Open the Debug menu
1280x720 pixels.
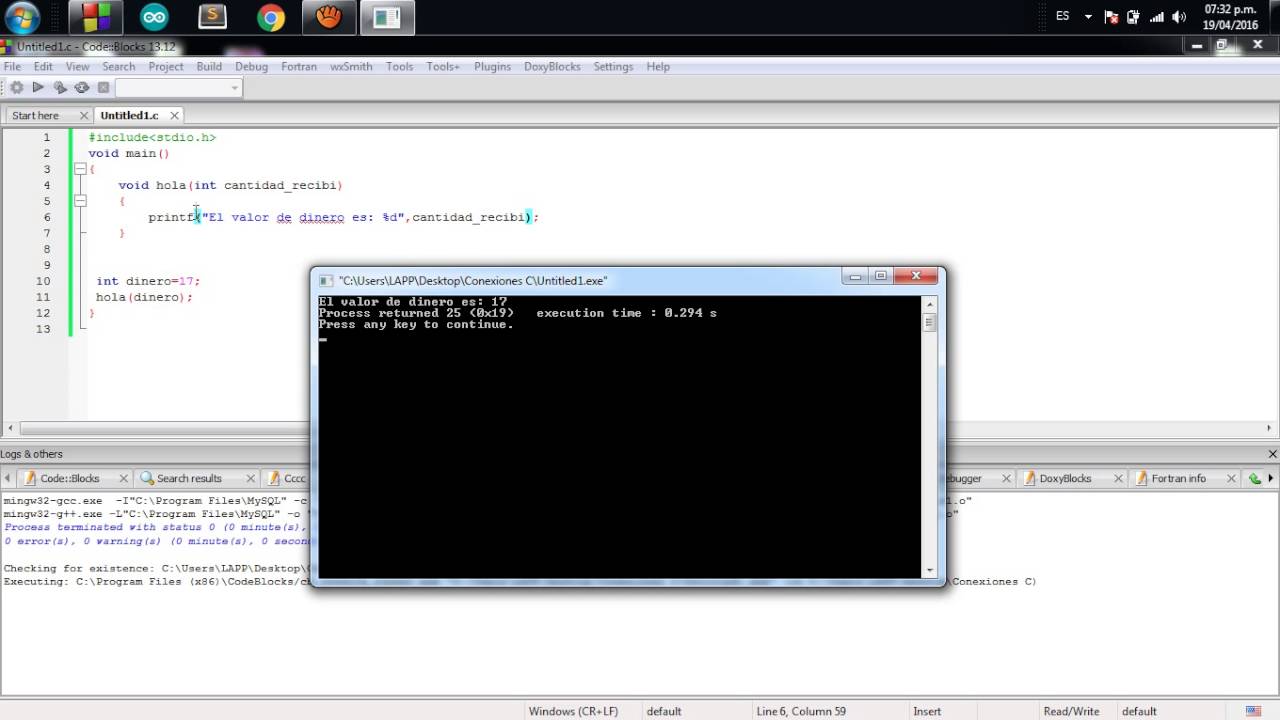tap(251, 67)
